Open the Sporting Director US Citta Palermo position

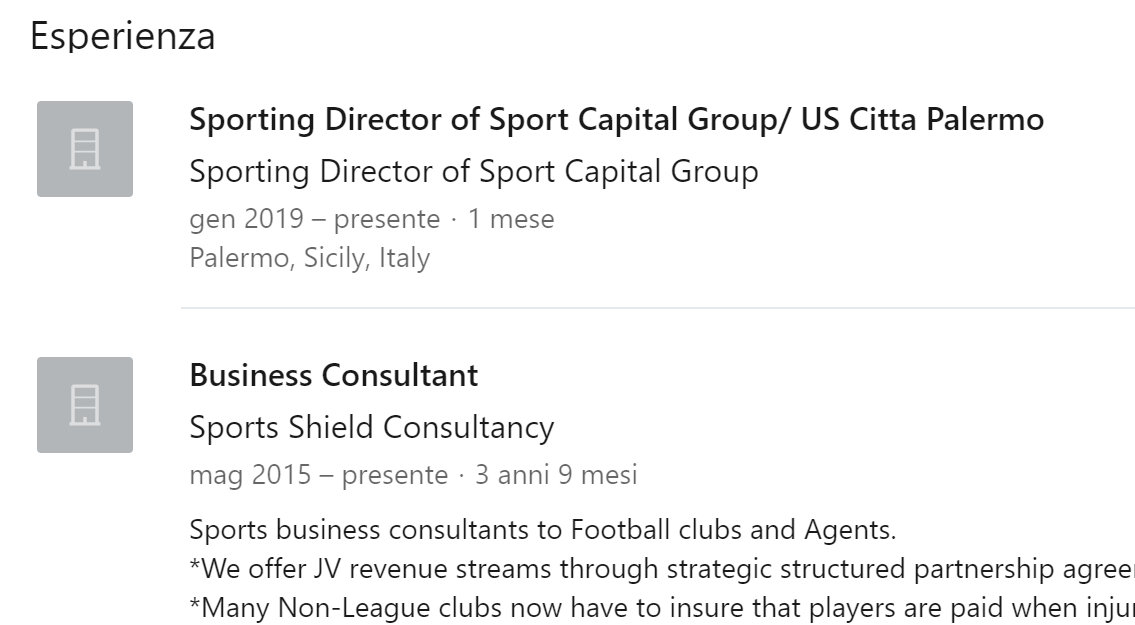tap(616, 120)
